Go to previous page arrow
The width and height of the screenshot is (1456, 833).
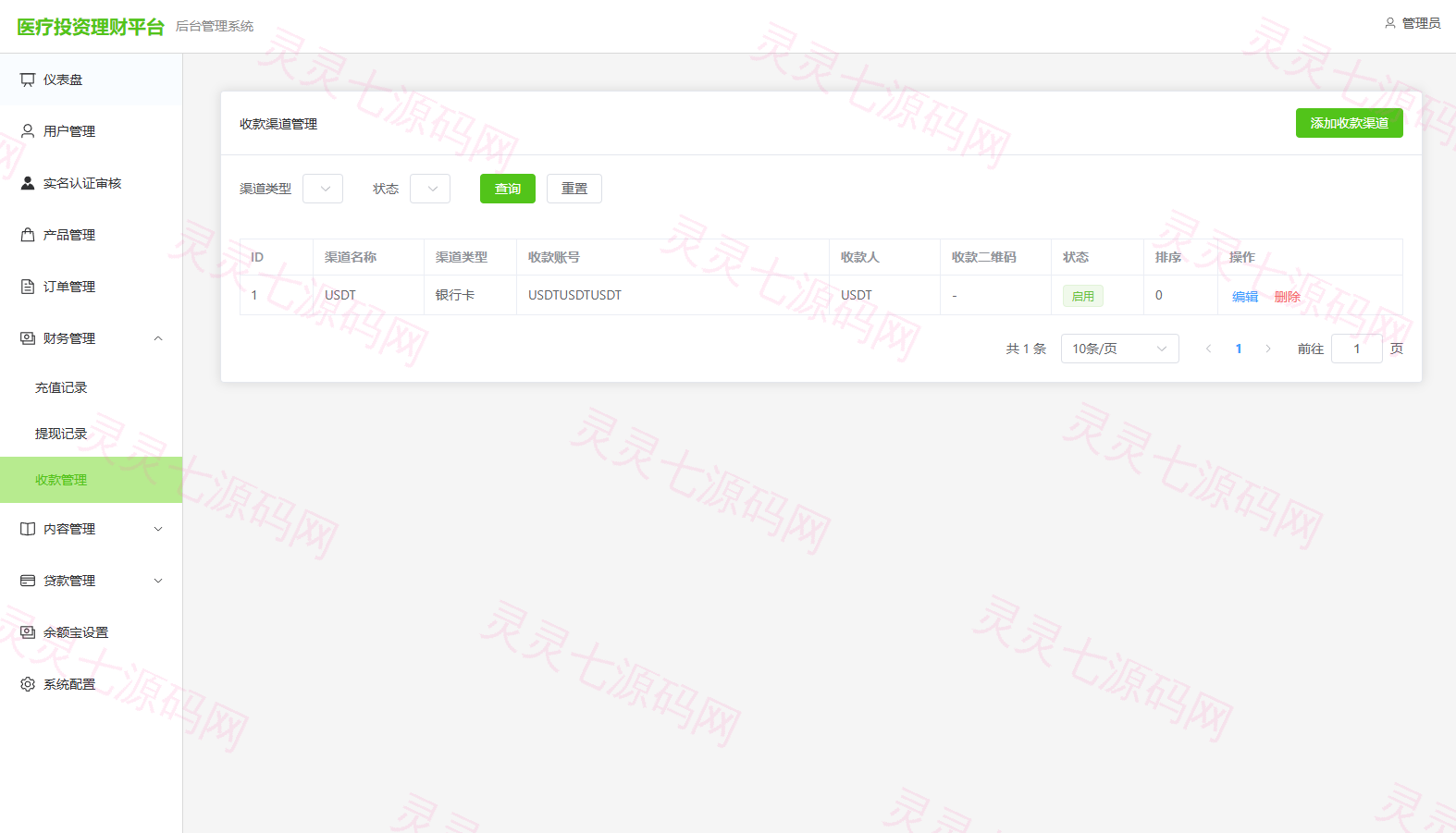coord(1208,349)
